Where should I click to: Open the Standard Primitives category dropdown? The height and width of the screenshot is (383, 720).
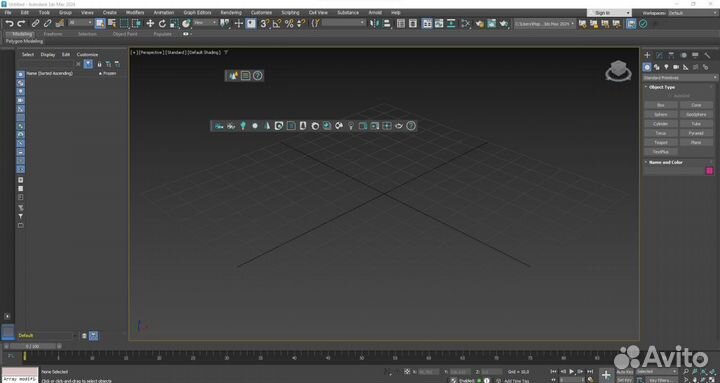coord(680,78)
